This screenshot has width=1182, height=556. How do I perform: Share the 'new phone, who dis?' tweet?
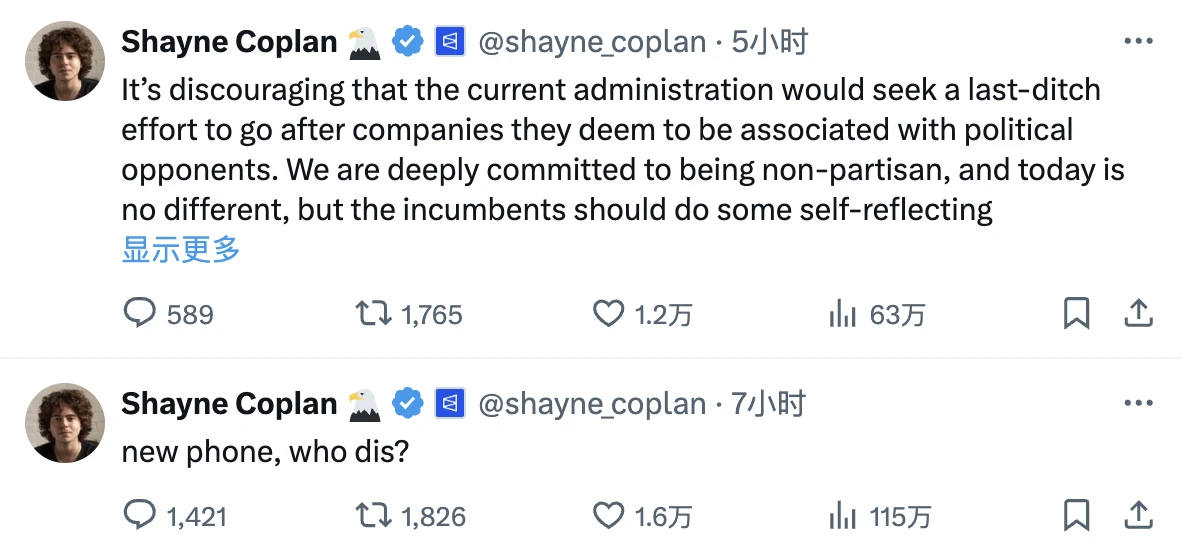click(1139, 515)
